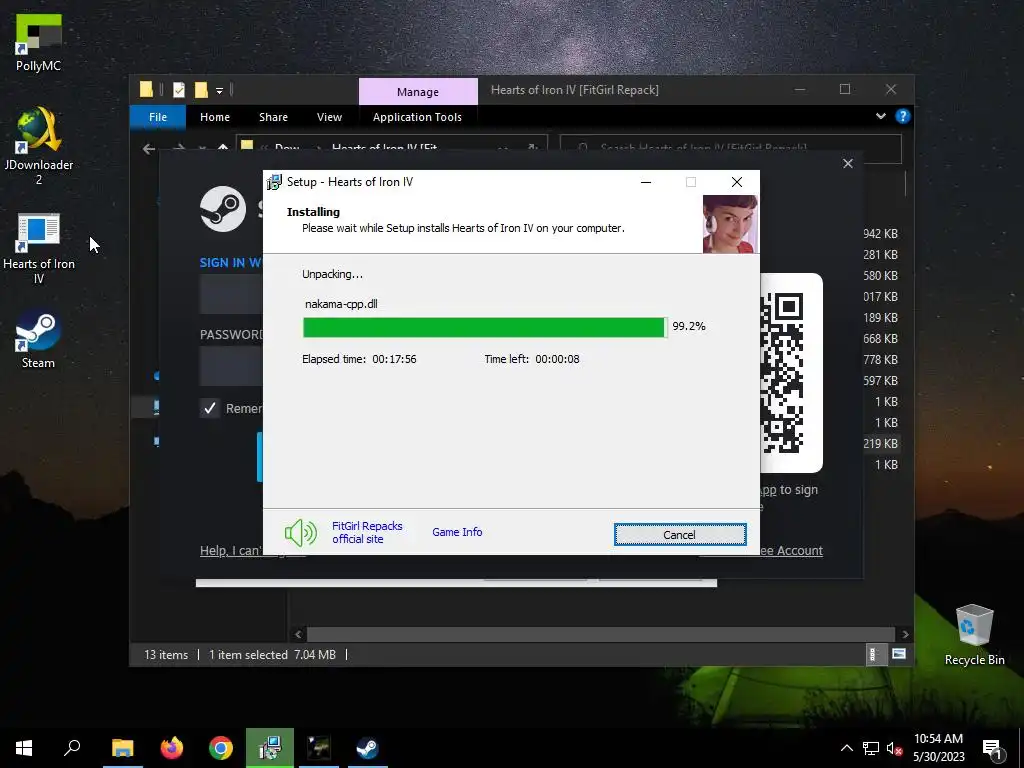The width and height of the screenshot is (1024, 768).
Task: Click the Steam QR code
Action: click(x=782, y=373)
